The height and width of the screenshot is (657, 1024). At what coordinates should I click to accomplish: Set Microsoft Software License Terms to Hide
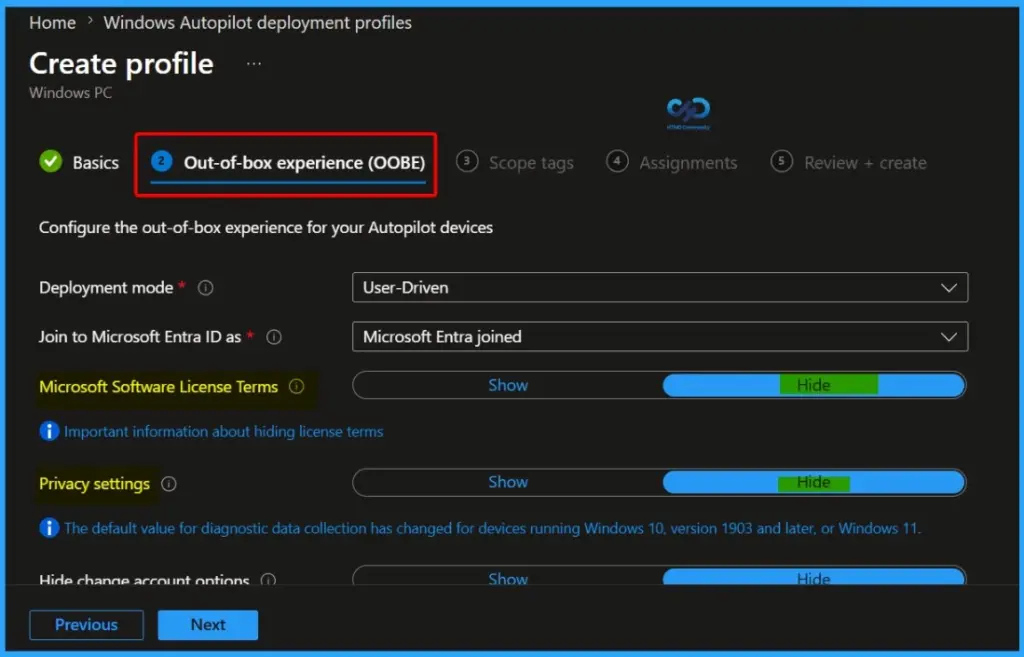click(814, 385)
